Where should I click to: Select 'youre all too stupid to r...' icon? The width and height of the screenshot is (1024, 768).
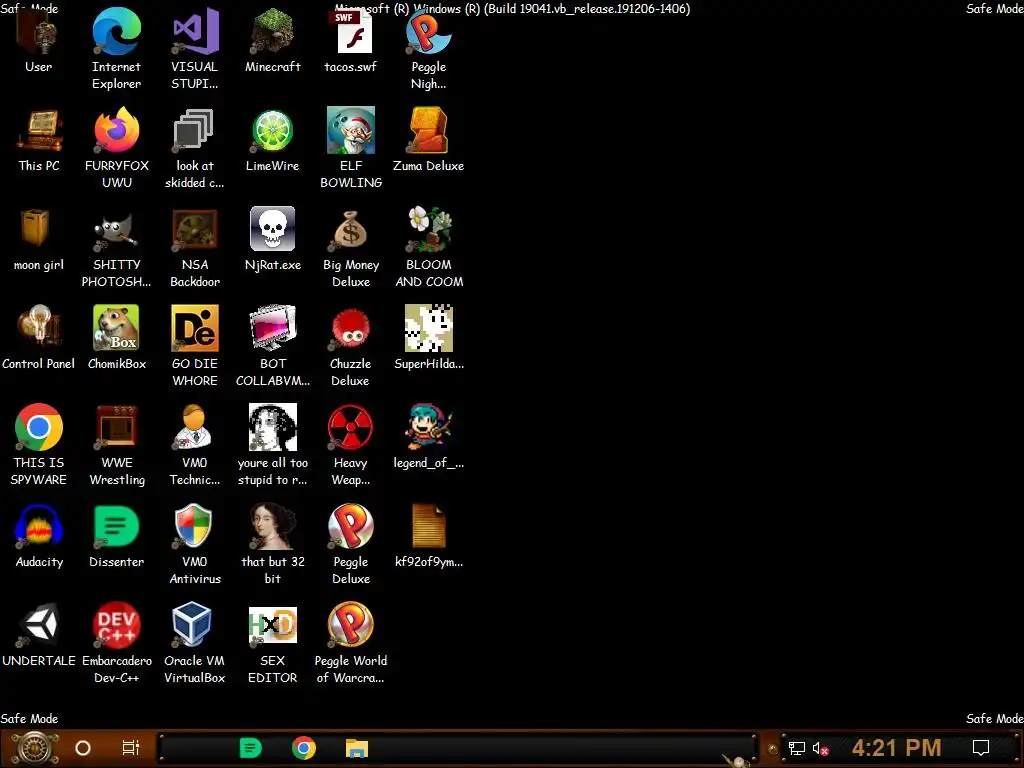click(x=272, y=428)
